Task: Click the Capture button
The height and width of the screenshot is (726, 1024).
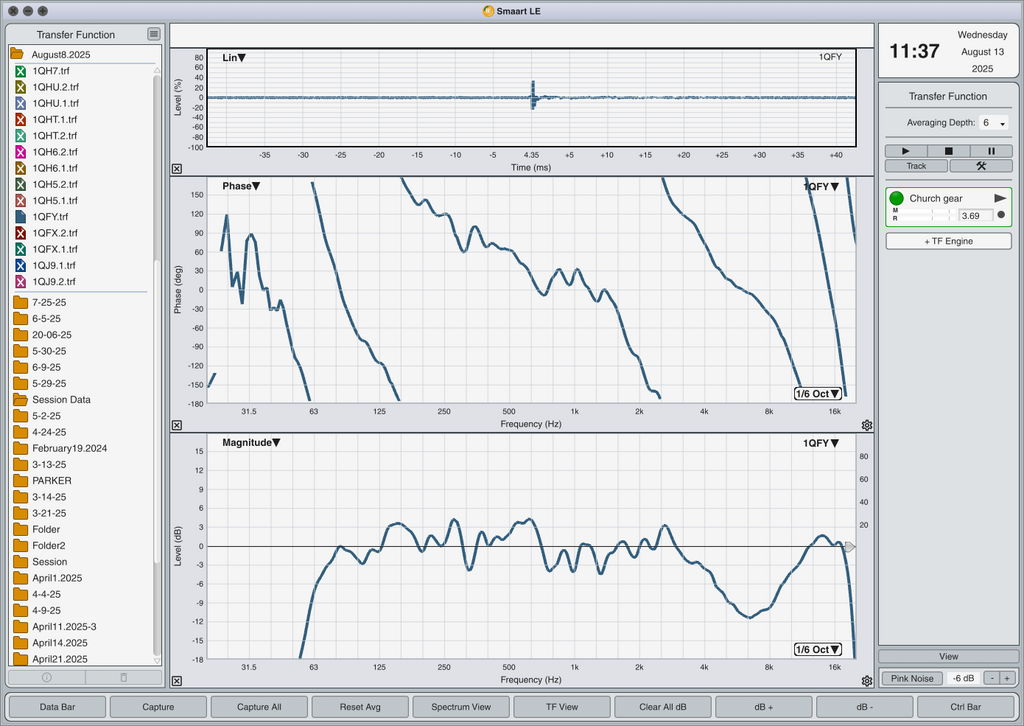Action: (x=158, y=706)
